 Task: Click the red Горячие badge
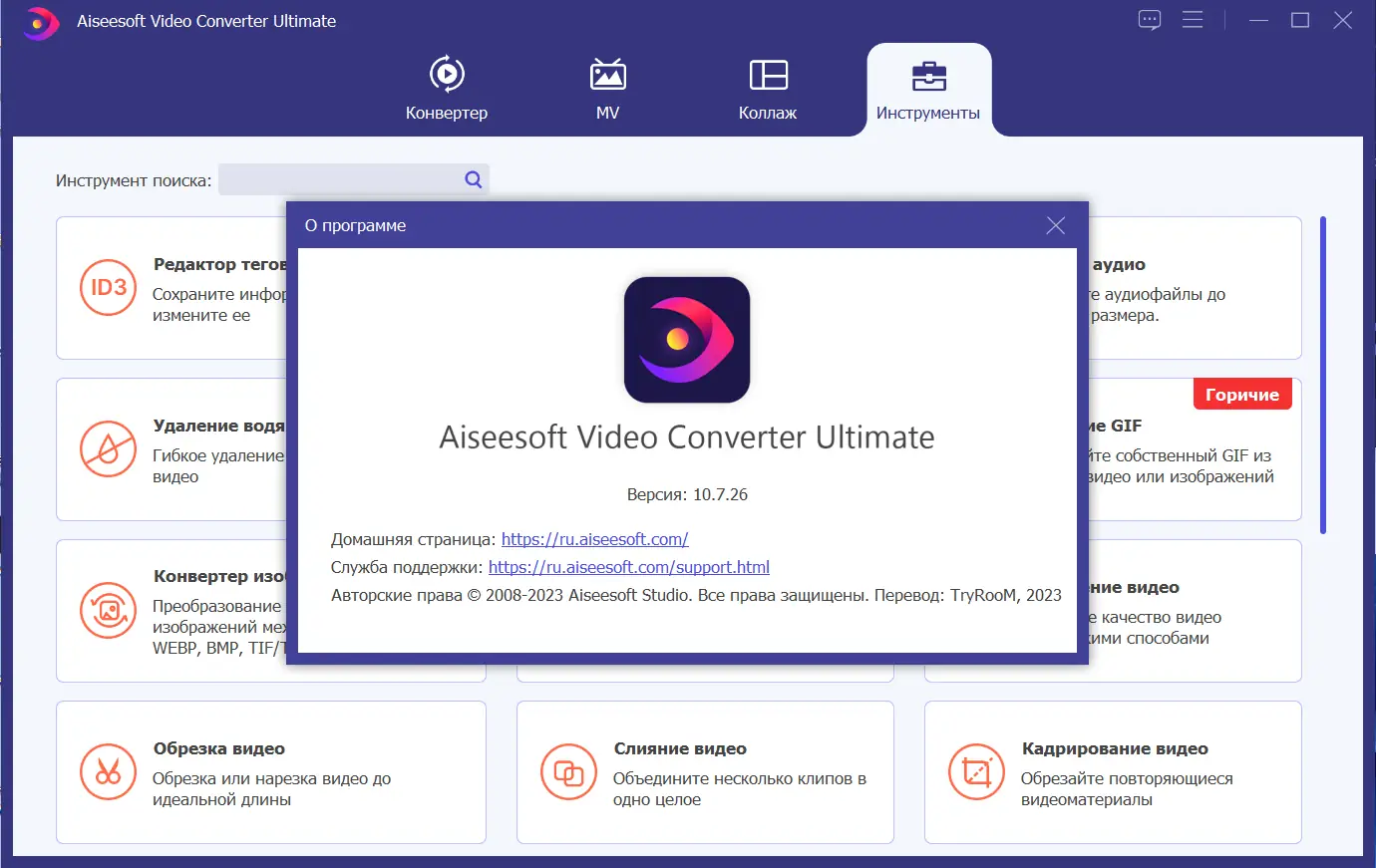(1241, 394)
